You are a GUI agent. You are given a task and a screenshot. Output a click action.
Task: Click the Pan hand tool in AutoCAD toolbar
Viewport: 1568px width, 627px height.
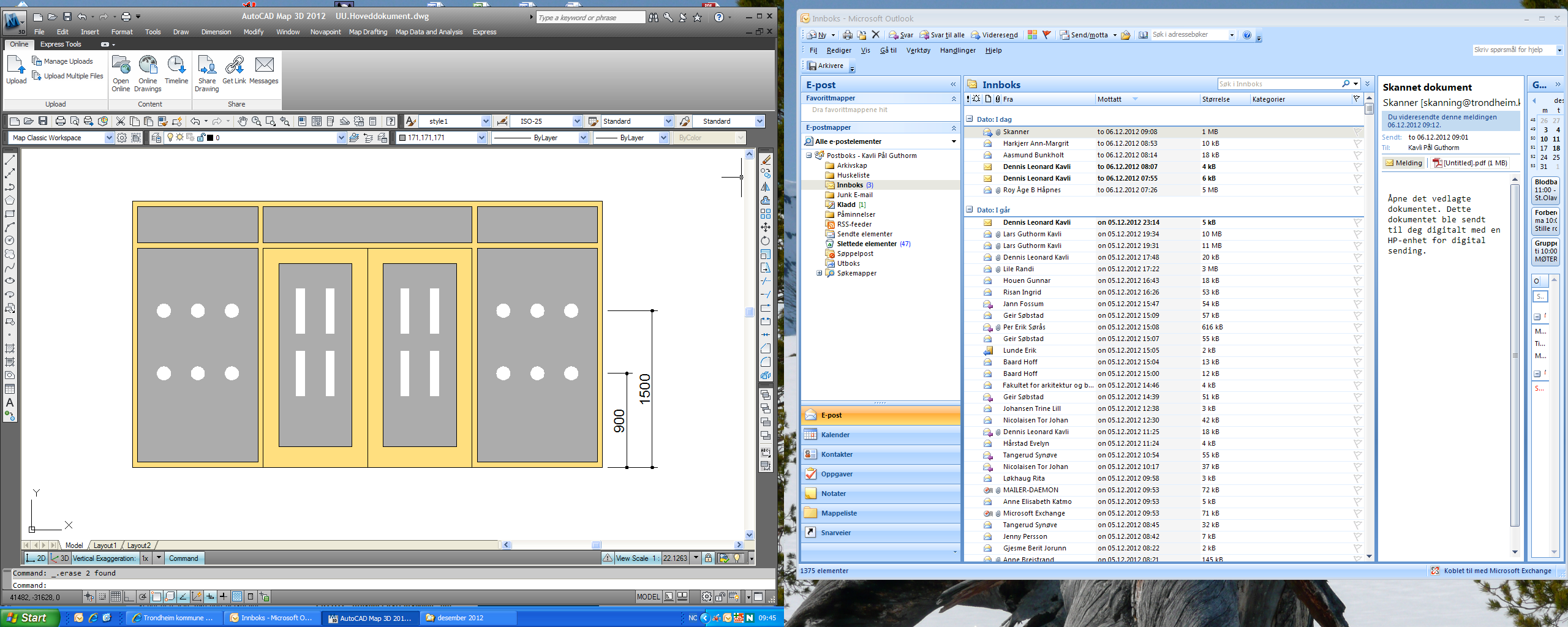243,121
